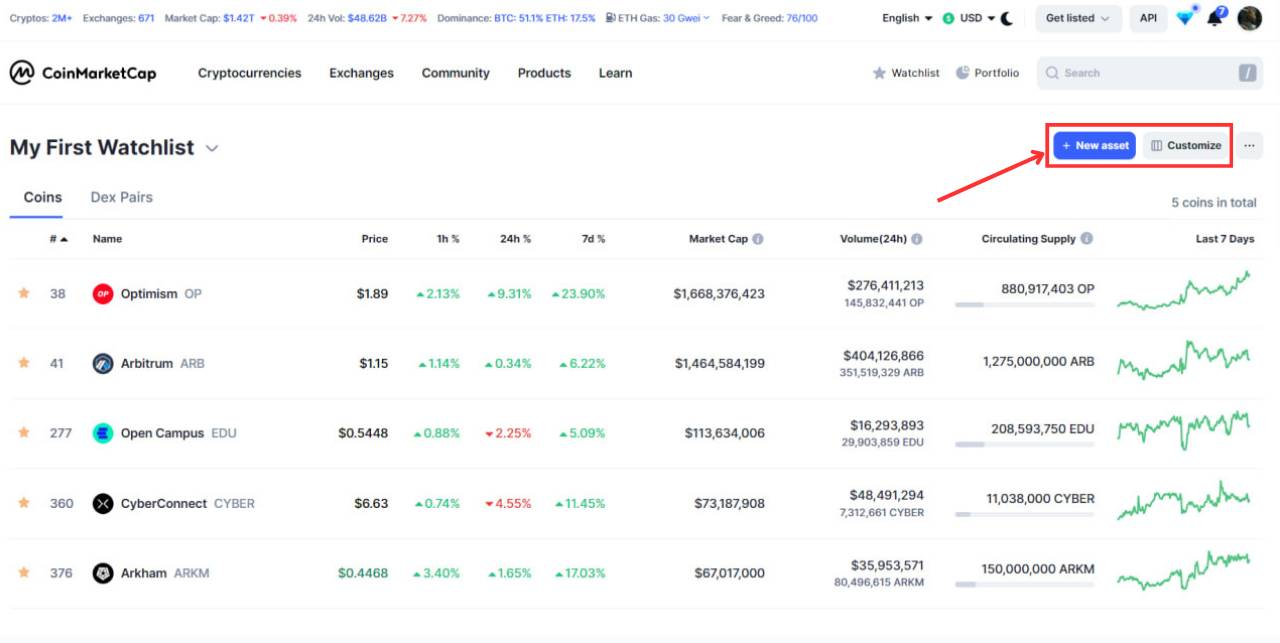Open the Cryptocurrencies menu
The width and height of the screenshot is (1280, 643).
[249, 73]
